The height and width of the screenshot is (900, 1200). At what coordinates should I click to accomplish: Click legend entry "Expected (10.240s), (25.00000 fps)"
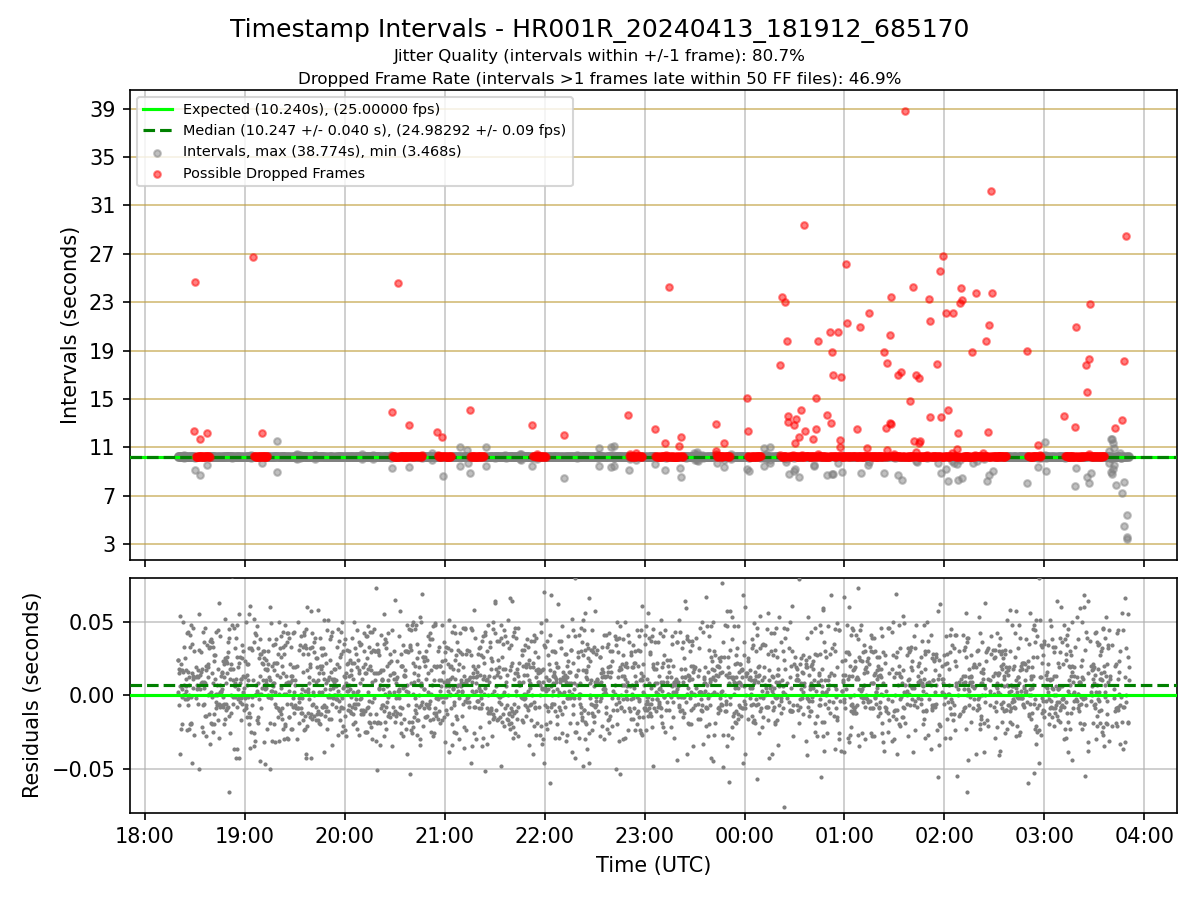click(311, 109)
